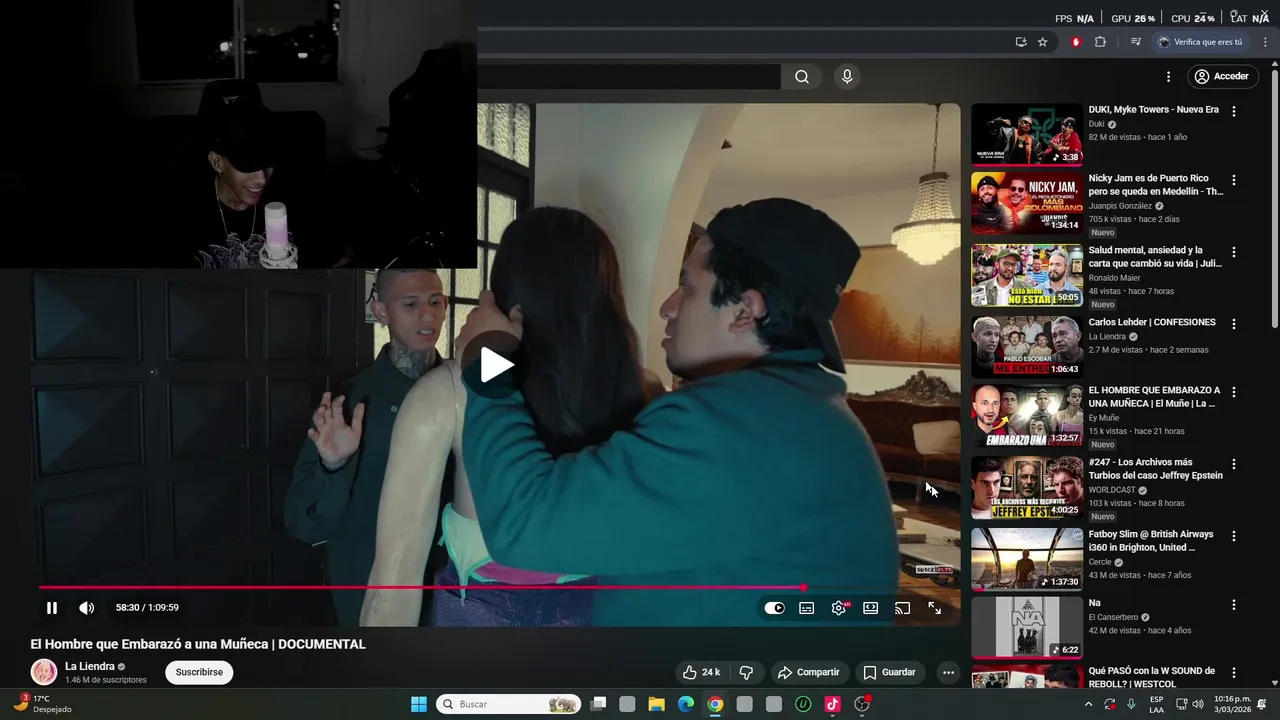This screenshot has height=720, width=1280.
Task: Click the large play overlay on the video
Action: click(x=497, y=365)
